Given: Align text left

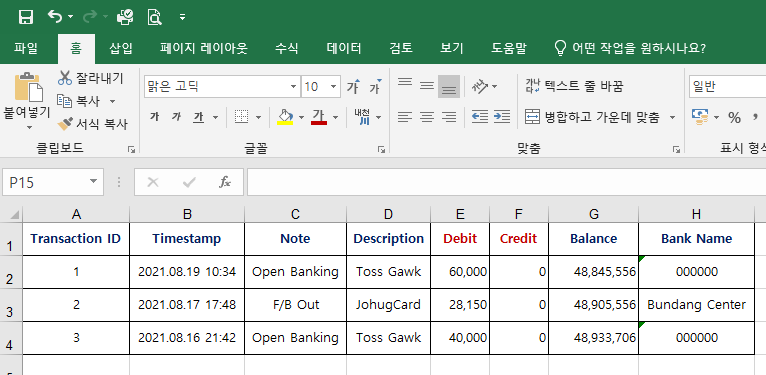Looking at the screenshot, I should 404,117.
